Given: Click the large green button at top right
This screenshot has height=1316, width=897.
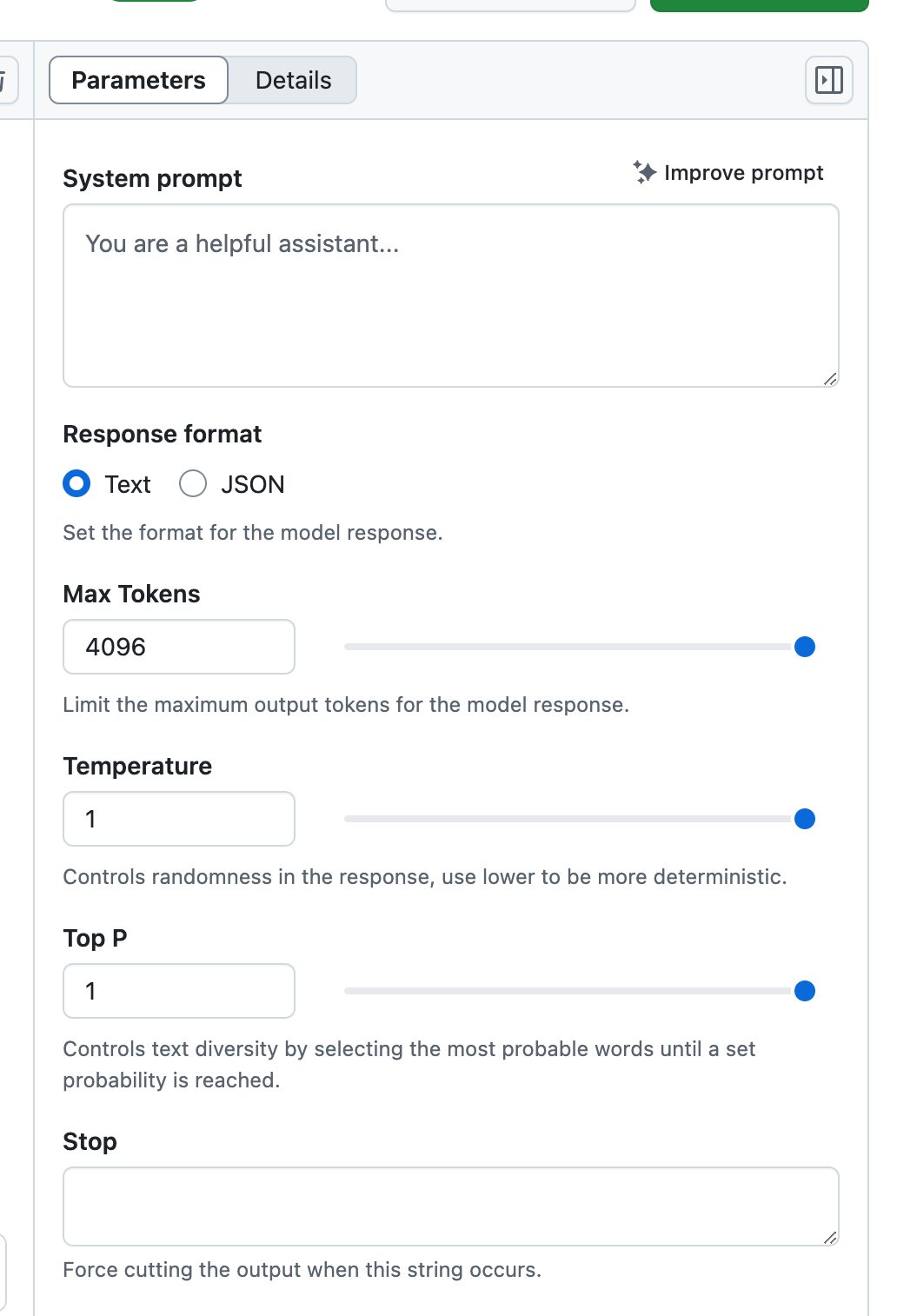Looking at the screenshot, I should pyautogui.click(x=759, y=4).
